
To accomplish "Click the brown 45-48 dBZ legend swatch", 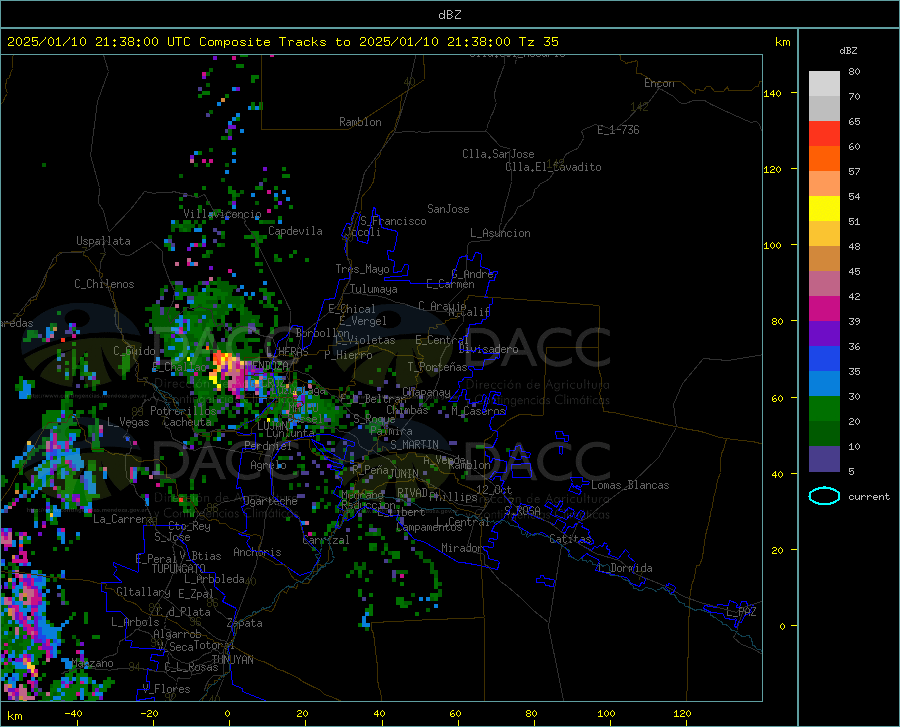I will [x=824, y=259].
